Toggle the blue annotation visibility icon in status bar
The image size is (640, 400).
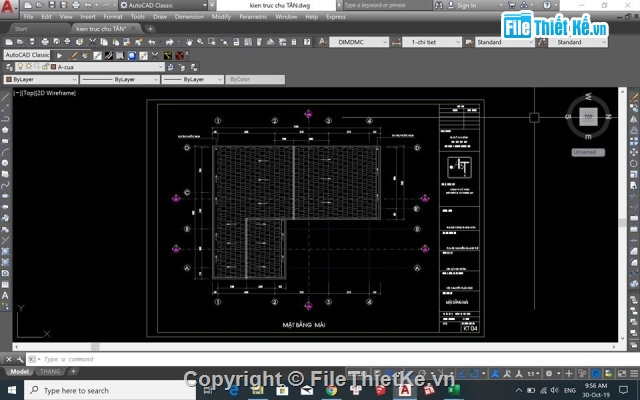(495, 373)
